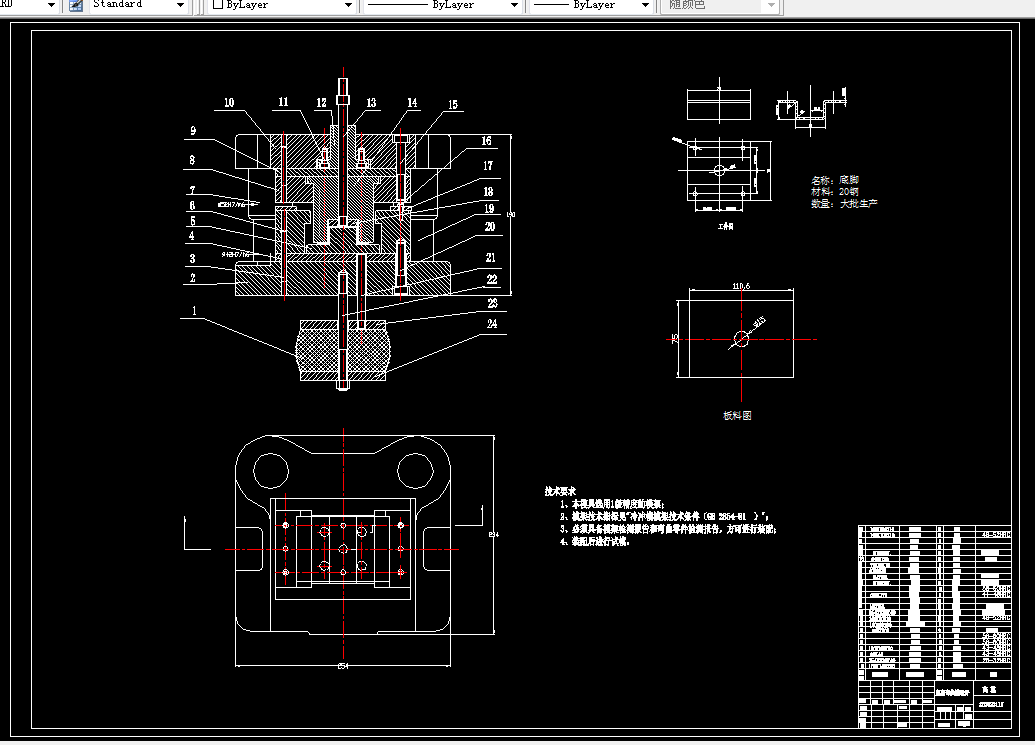Screen dimensions: 1035x745
Task: Select part callout number 22
Action: click(x=492, y=279)
